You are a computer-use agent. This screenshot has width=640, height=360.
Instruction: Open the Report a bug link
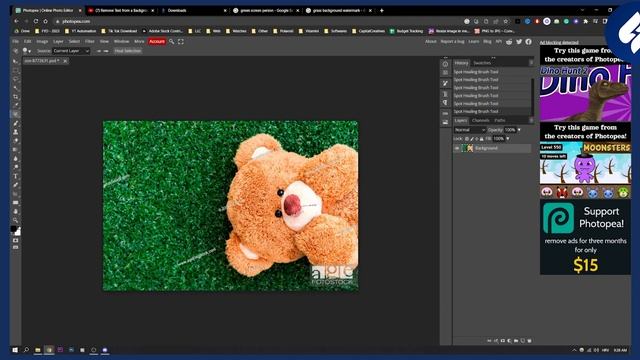tap(452, 42)
